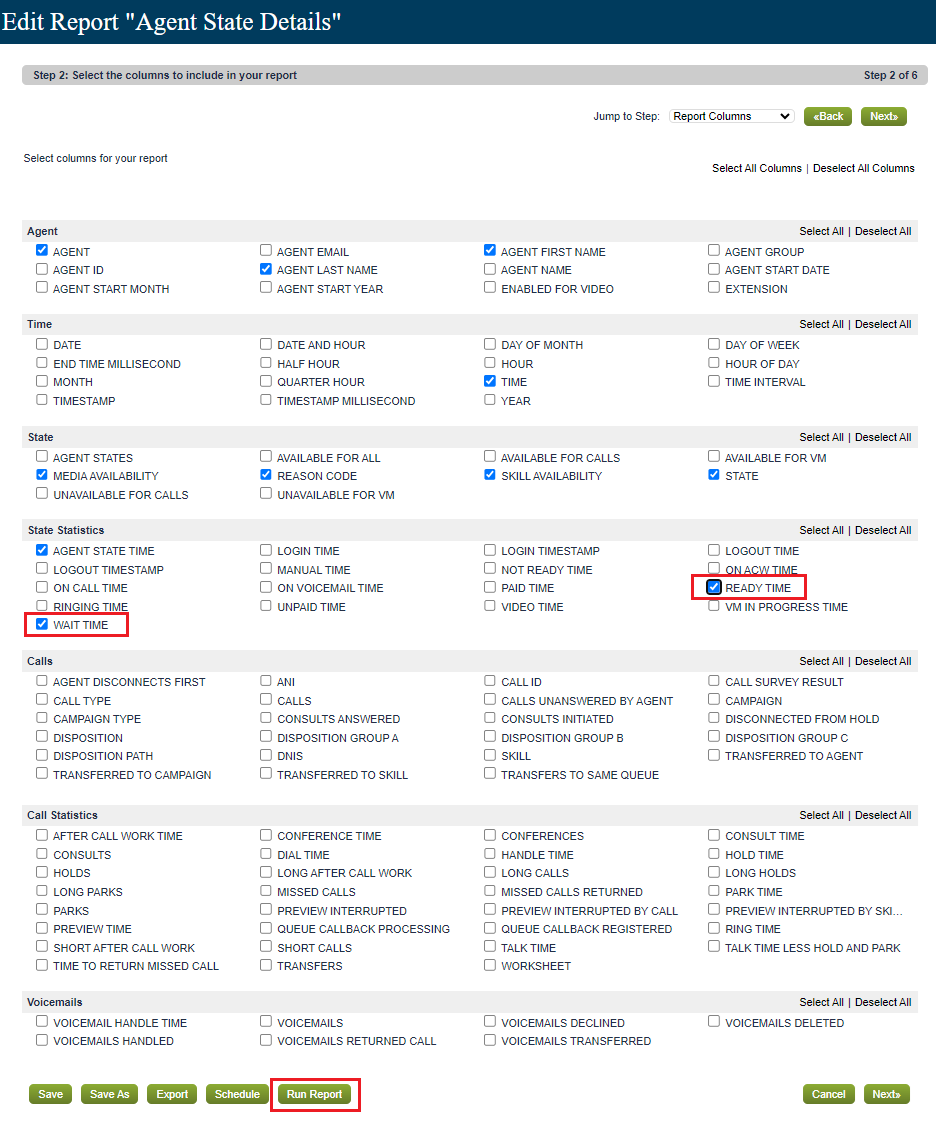Click the Export button
Viewport: 938px width, 1124px height.
click(x=171, y=1094)
